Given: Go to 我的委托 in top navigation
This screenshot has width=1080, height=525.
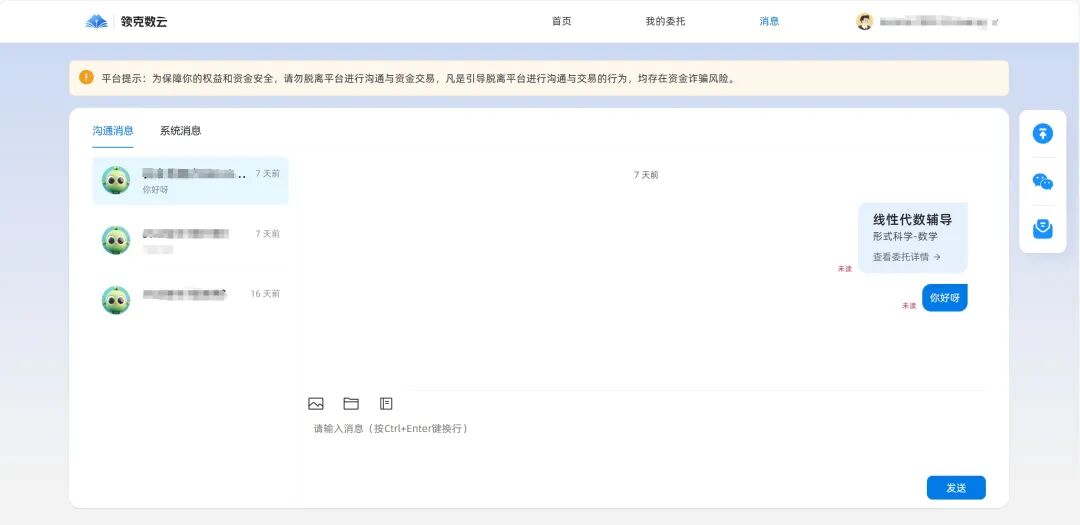Looking at the screenshot, I should click(x=665, y=21).
